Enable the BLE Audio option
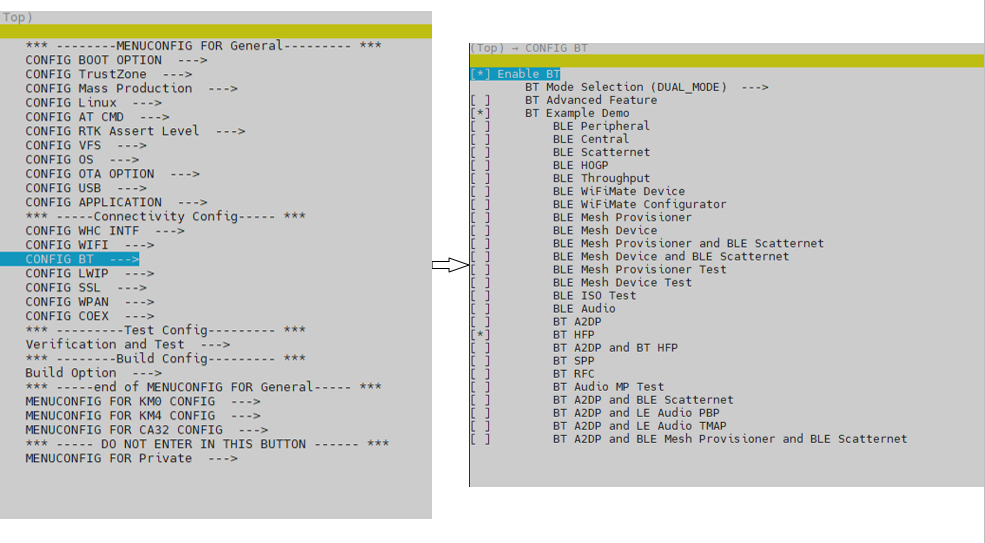985x543 pixels. (x=480, y=309)
